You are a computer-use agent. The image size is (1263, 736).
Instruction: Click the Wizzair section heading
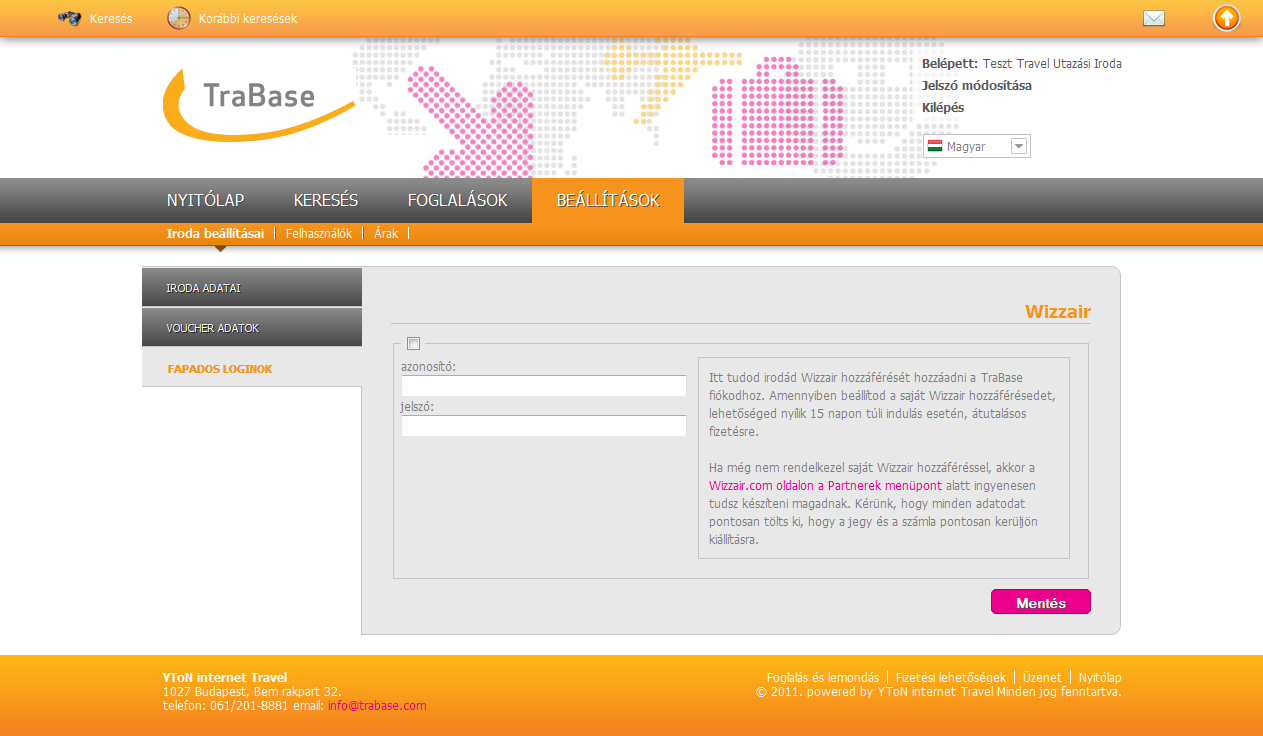pos(1058,312)
